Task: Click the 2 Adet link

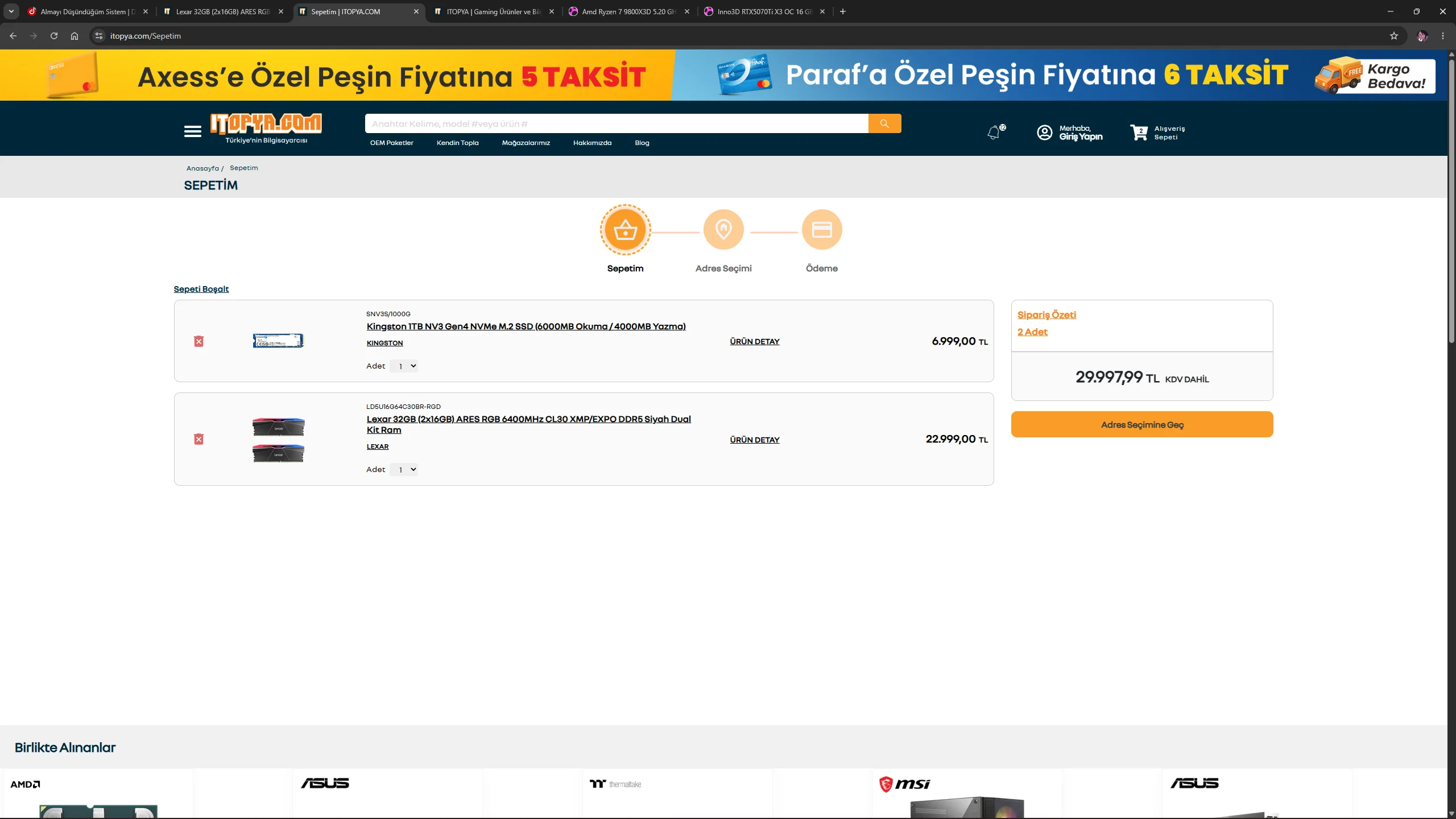Action: pos(1032,332)
